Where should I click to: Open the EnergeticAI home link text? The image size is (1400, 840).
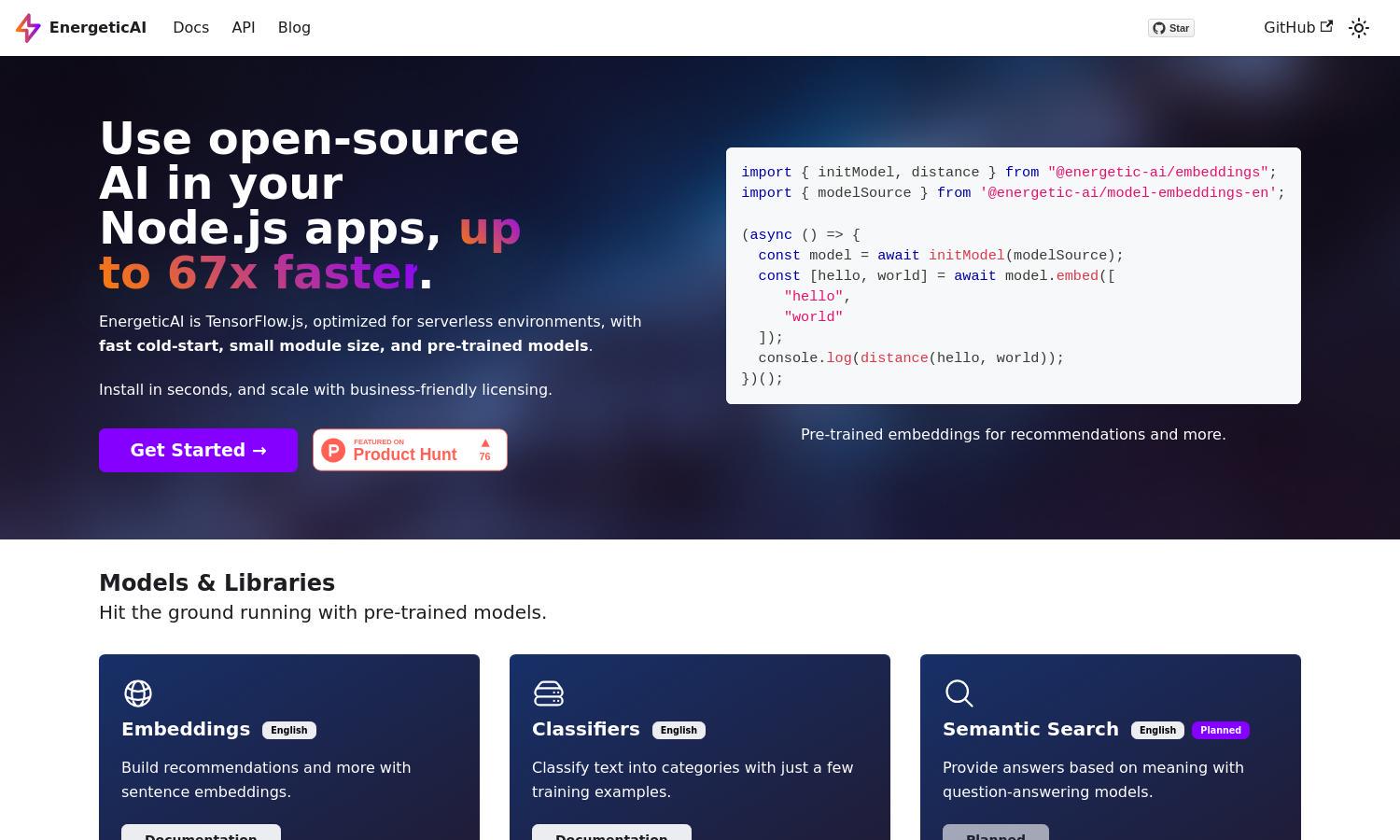(98, 28)
